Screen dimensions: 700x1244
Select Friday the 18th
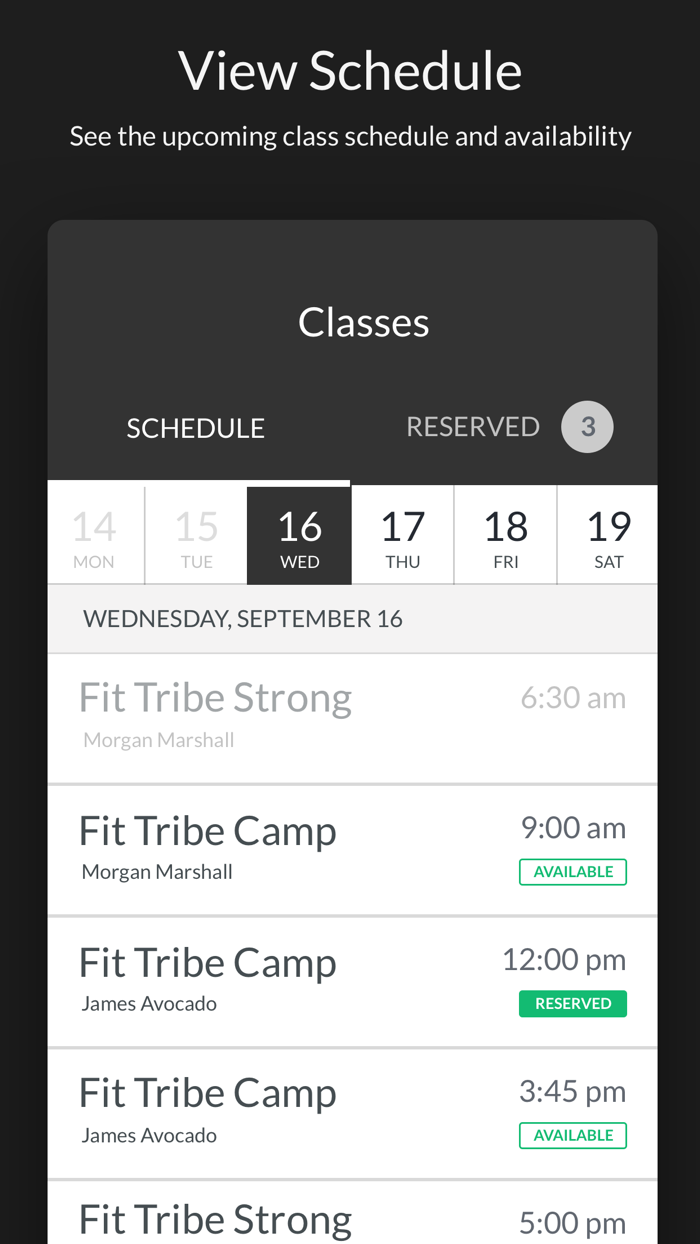[x=506, y=533]
